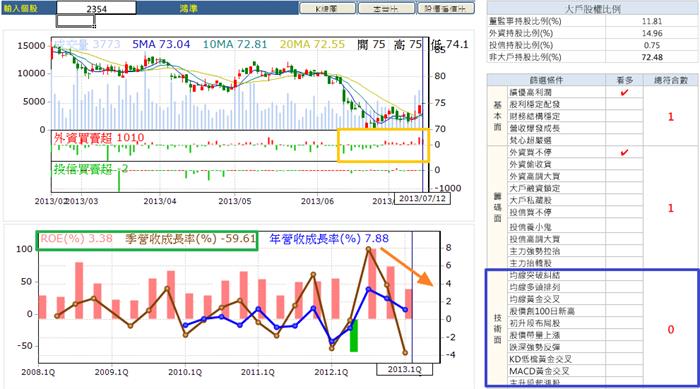This screenshot has width=700, height=389.
Task: Click the 外資買賣超 1010 label
Action: point(99,138)
